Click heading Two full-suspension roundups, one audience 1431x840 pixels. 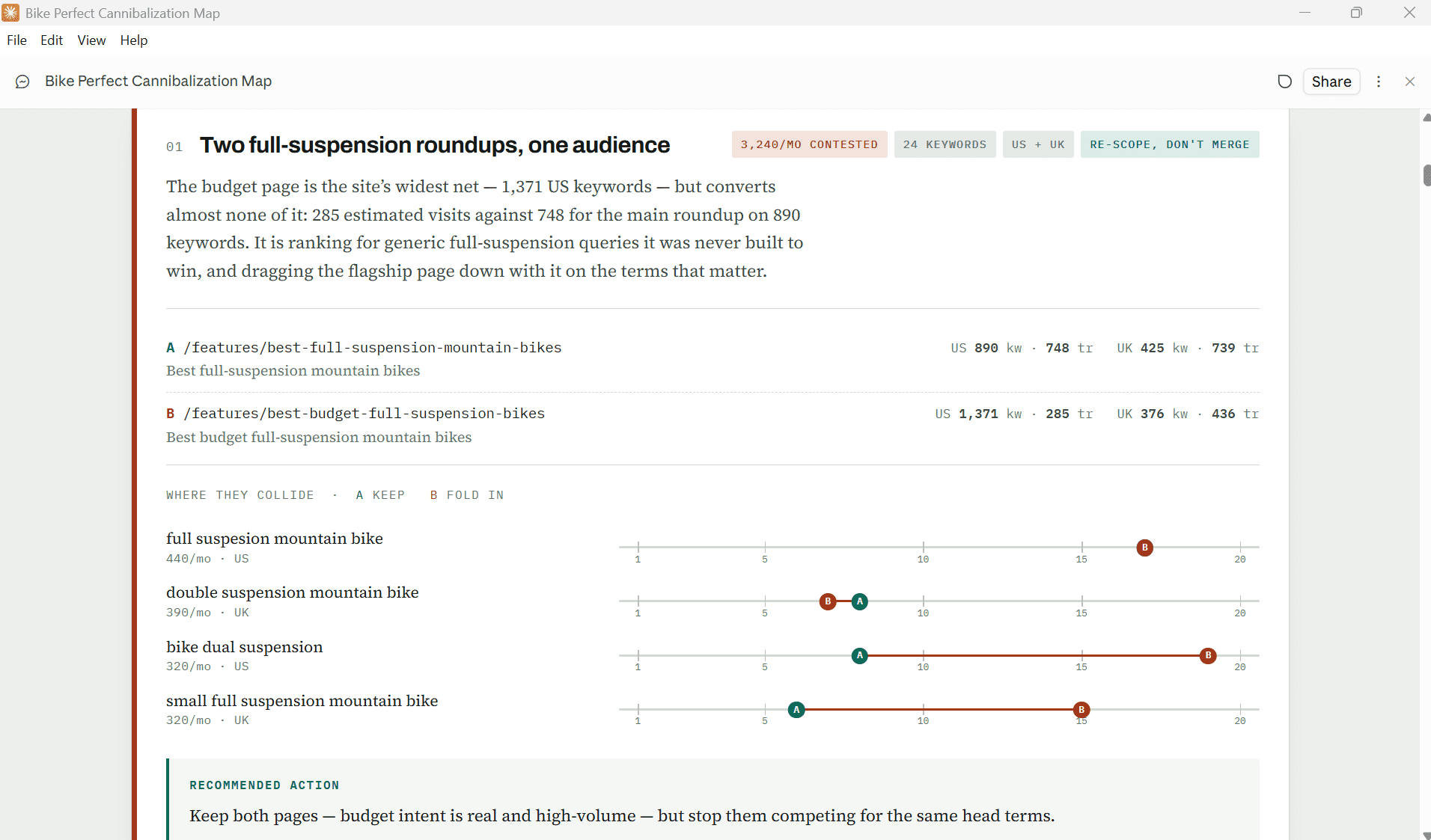(x=435, y=145)
